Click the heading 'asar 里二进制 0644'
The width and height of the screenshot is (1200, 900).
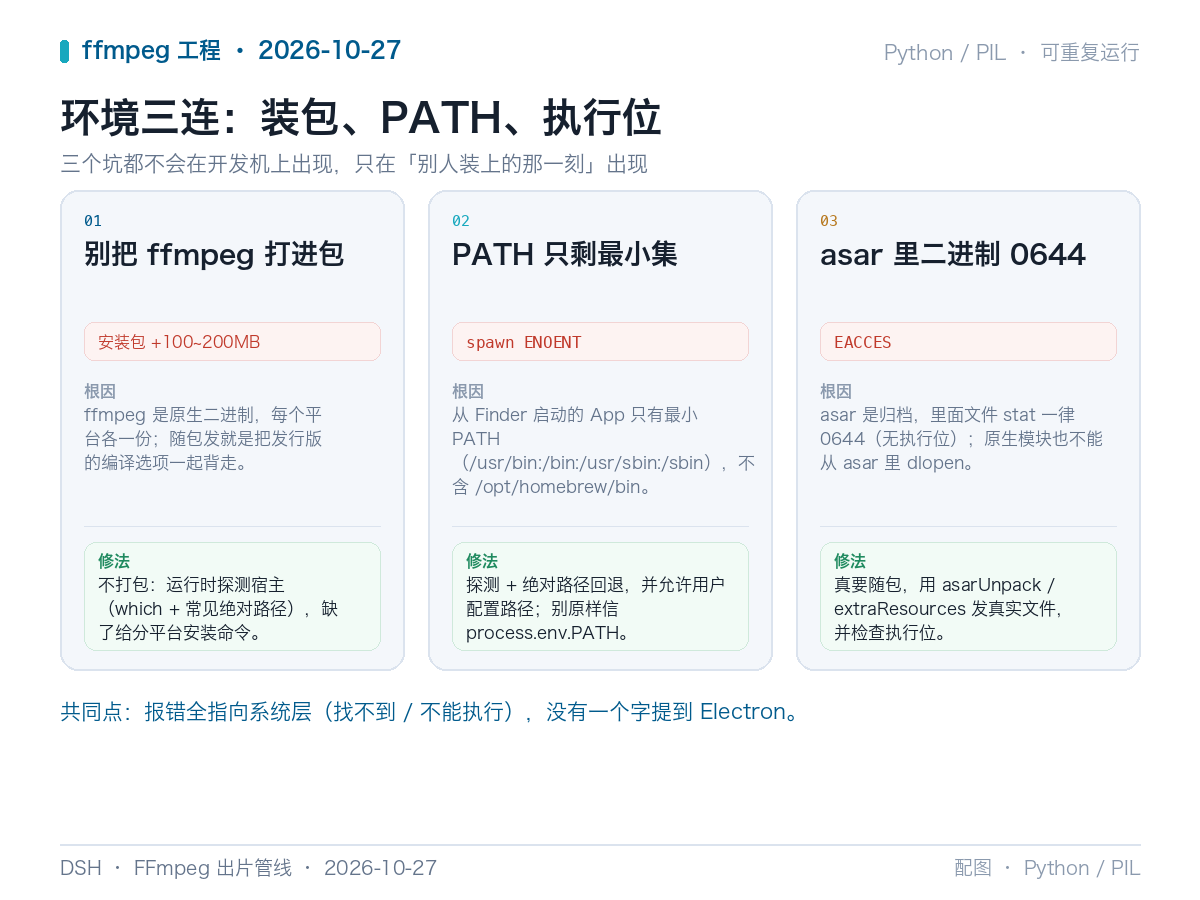pyautogui.click(x=953, y=254)
